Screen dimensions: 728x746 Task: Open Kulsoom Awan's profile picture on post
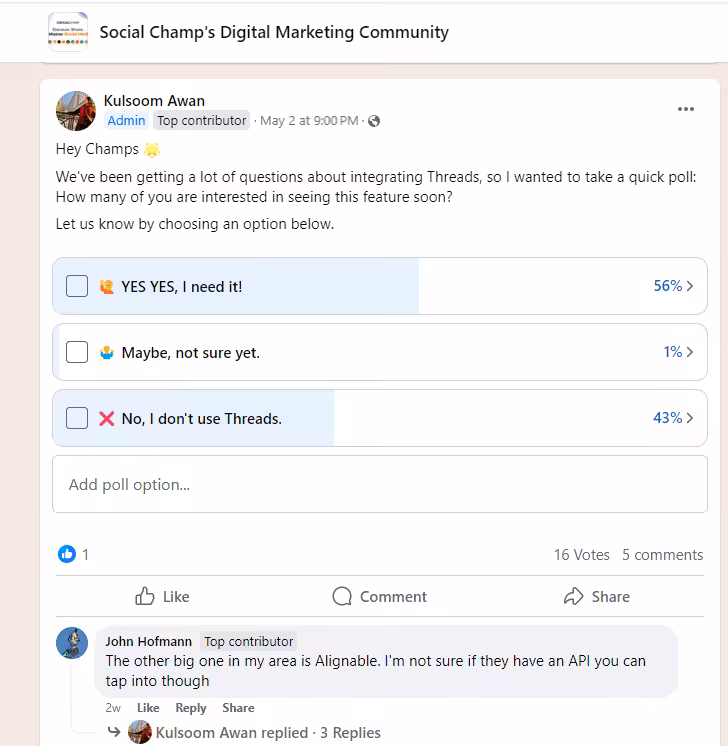[x=76, y=111]
